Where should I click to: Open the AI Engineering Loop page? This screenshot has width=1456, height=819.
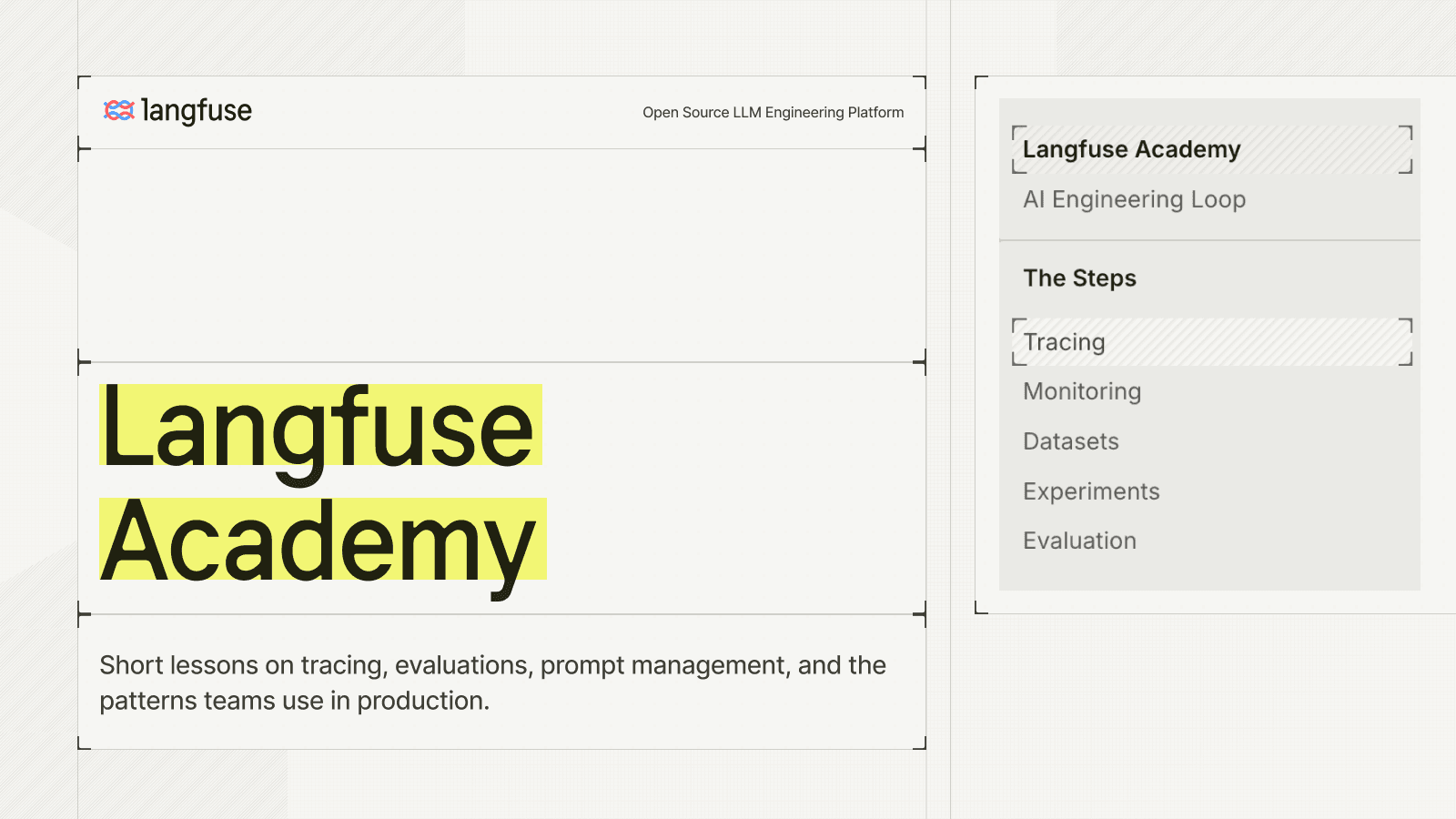tap(1134, 199)
